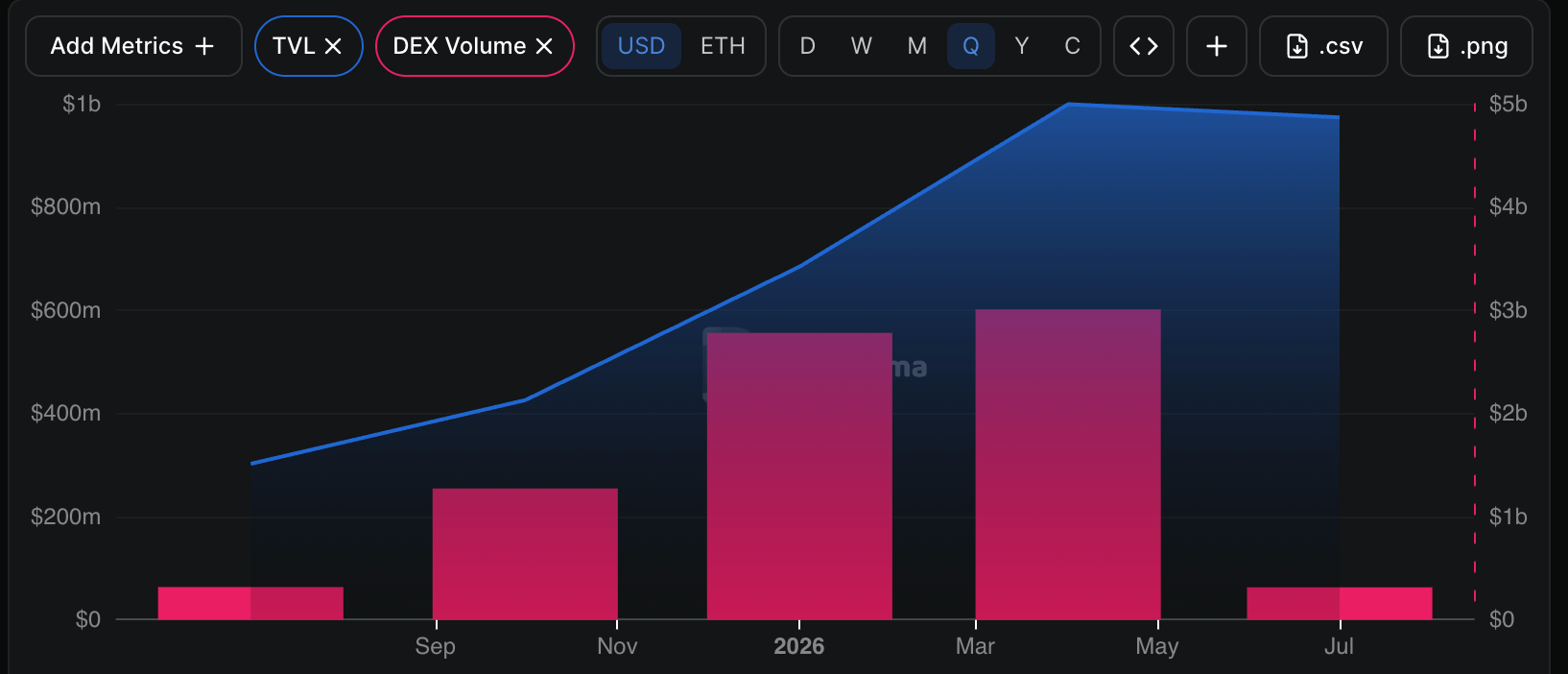Click the DEX volume bar at 2026
The height and width of the screenshot is (674, 1568).
[x=799, y=476]
